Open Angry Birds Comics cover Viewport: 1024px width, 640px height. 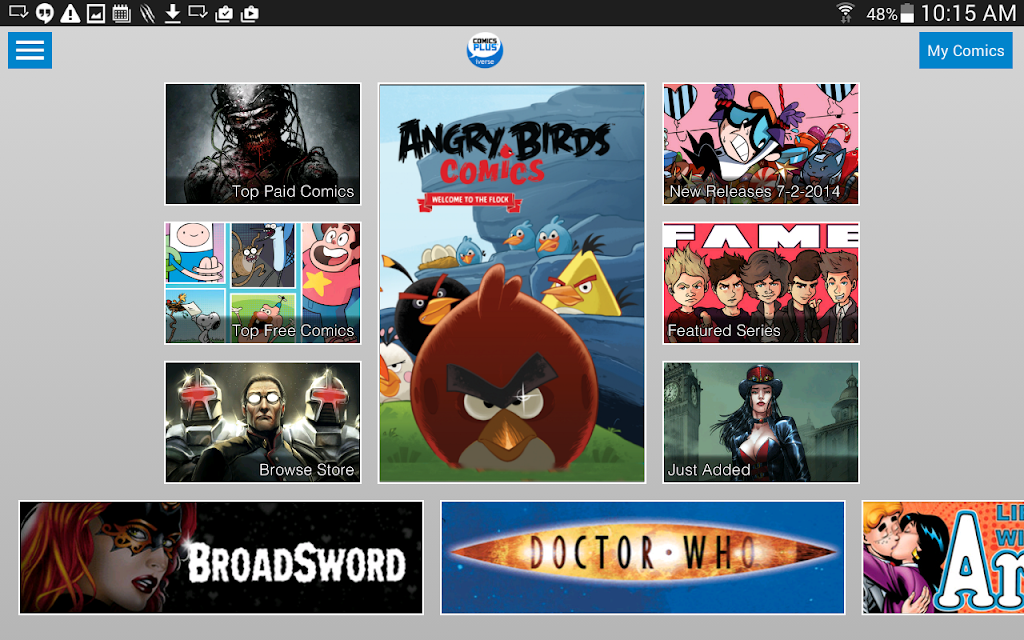(x=512, y=283)
